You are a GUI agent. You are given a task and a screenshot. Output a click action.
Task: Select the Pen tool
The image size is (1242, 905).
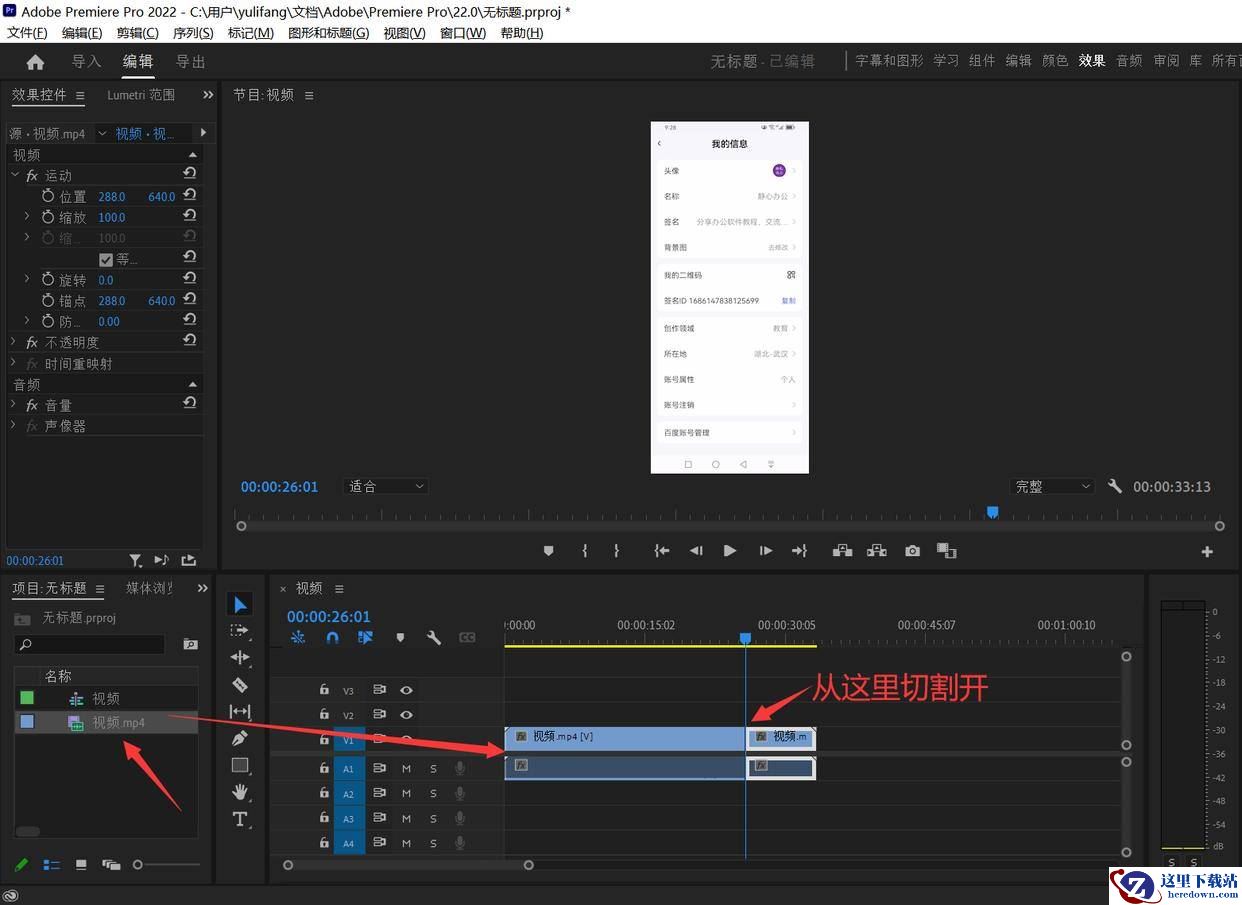pyautogui.click(x=240, y=738)
